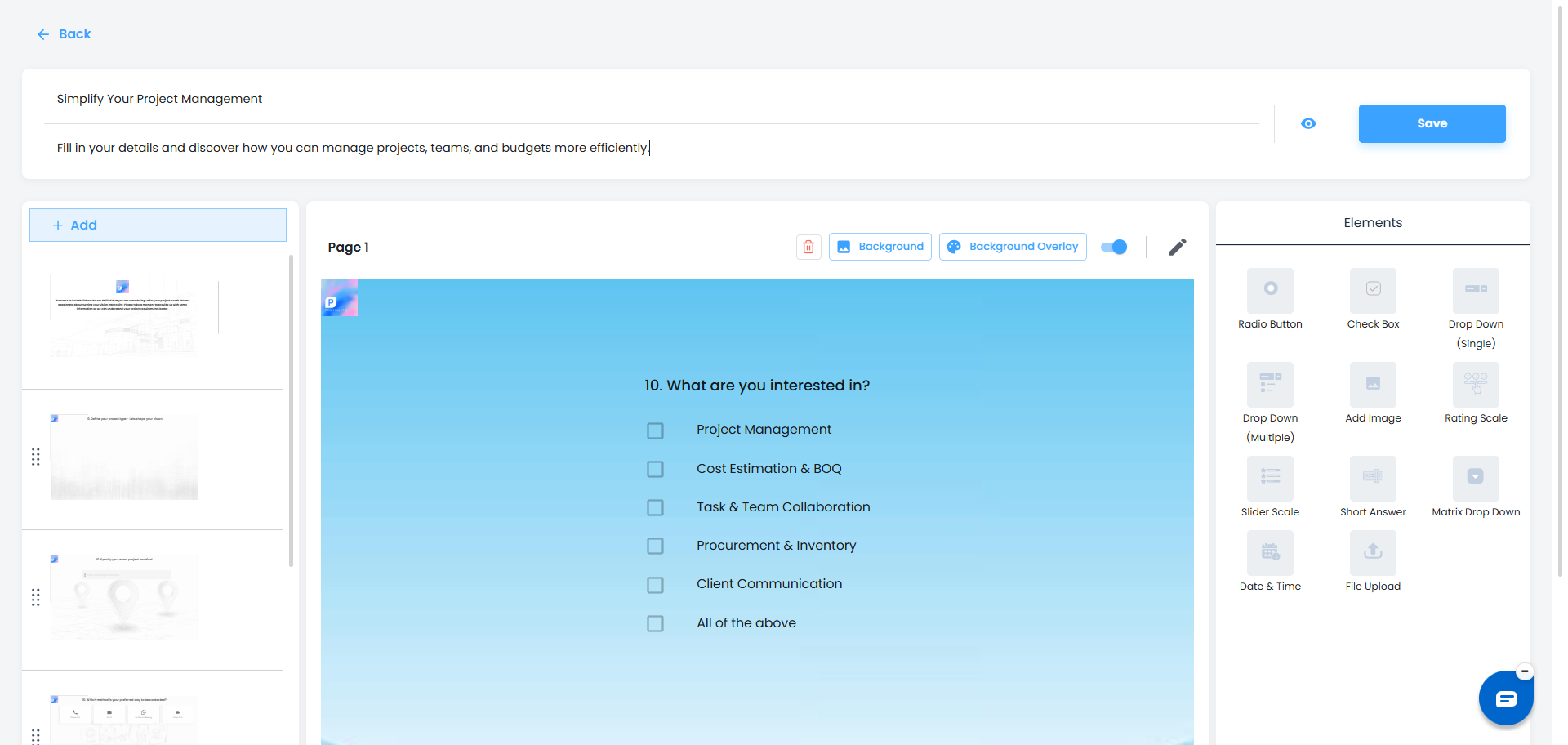Click the 'Procurement & Inventory' option label
The height and width of the screenshot is (745, 1568).
[x=776, y=545]
